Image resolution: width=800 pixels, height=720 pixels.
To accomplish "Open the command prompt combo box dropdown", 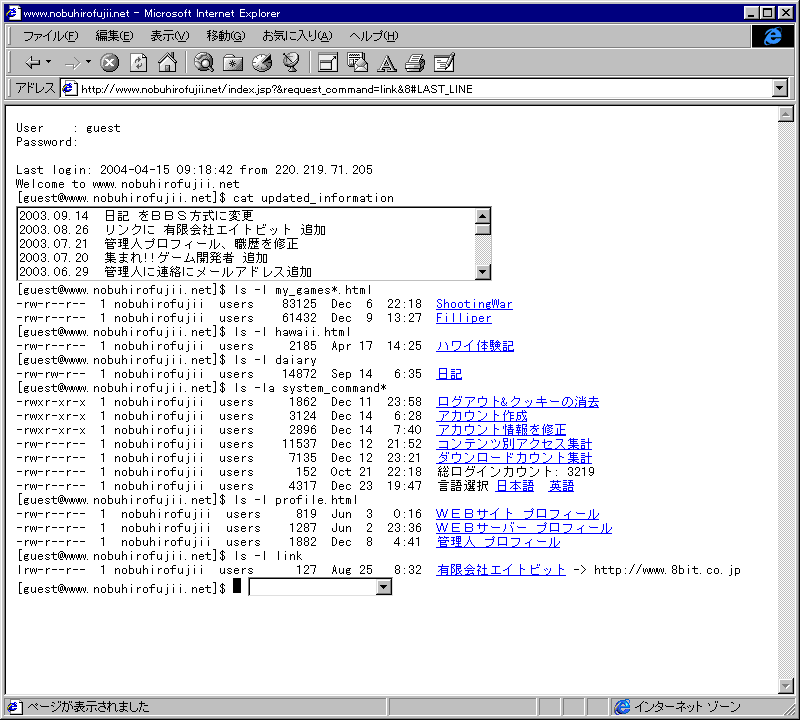I will click(384, 587).
